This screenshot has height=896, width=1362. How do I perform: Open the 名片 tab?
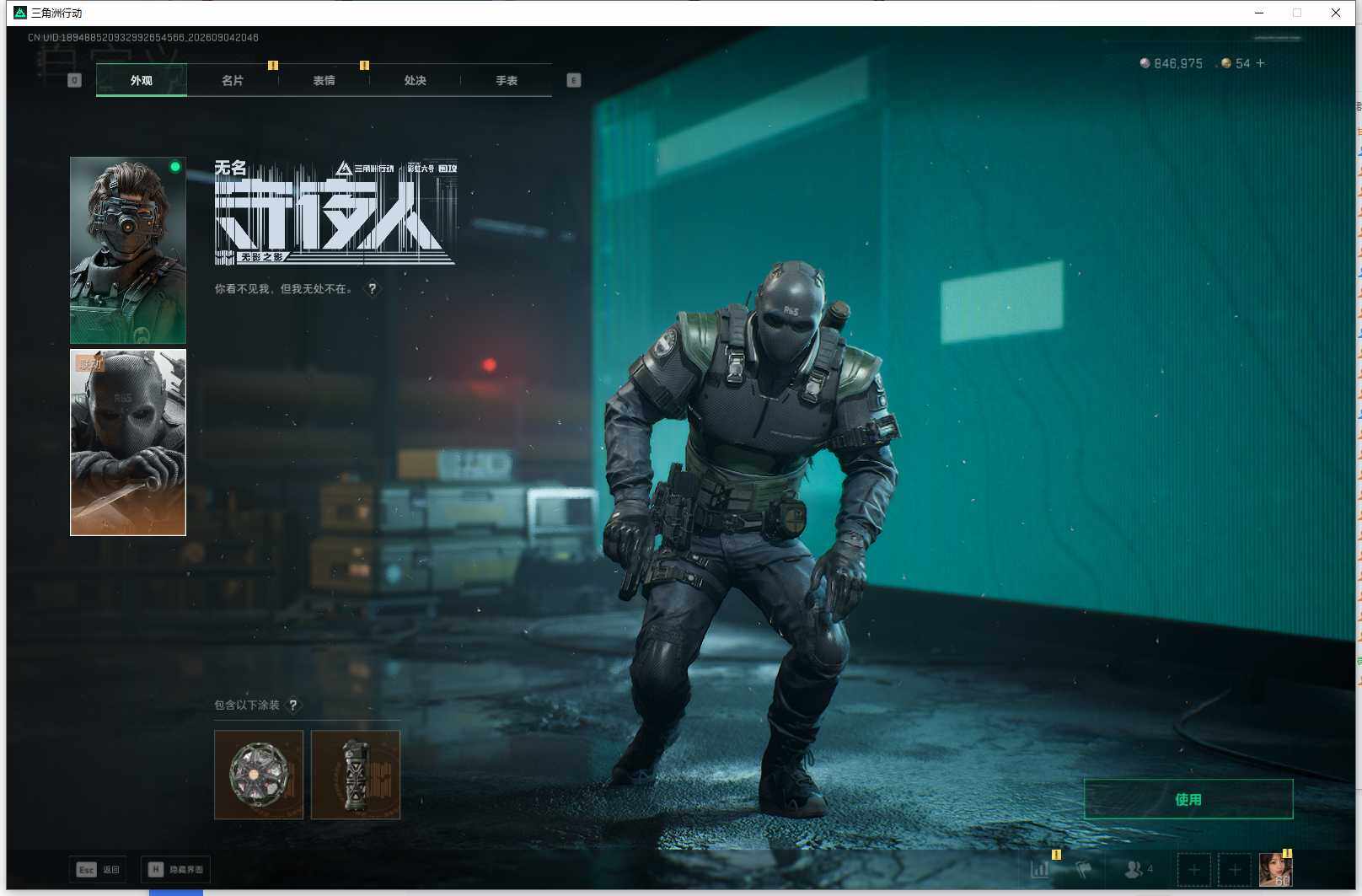pos(233,80)
